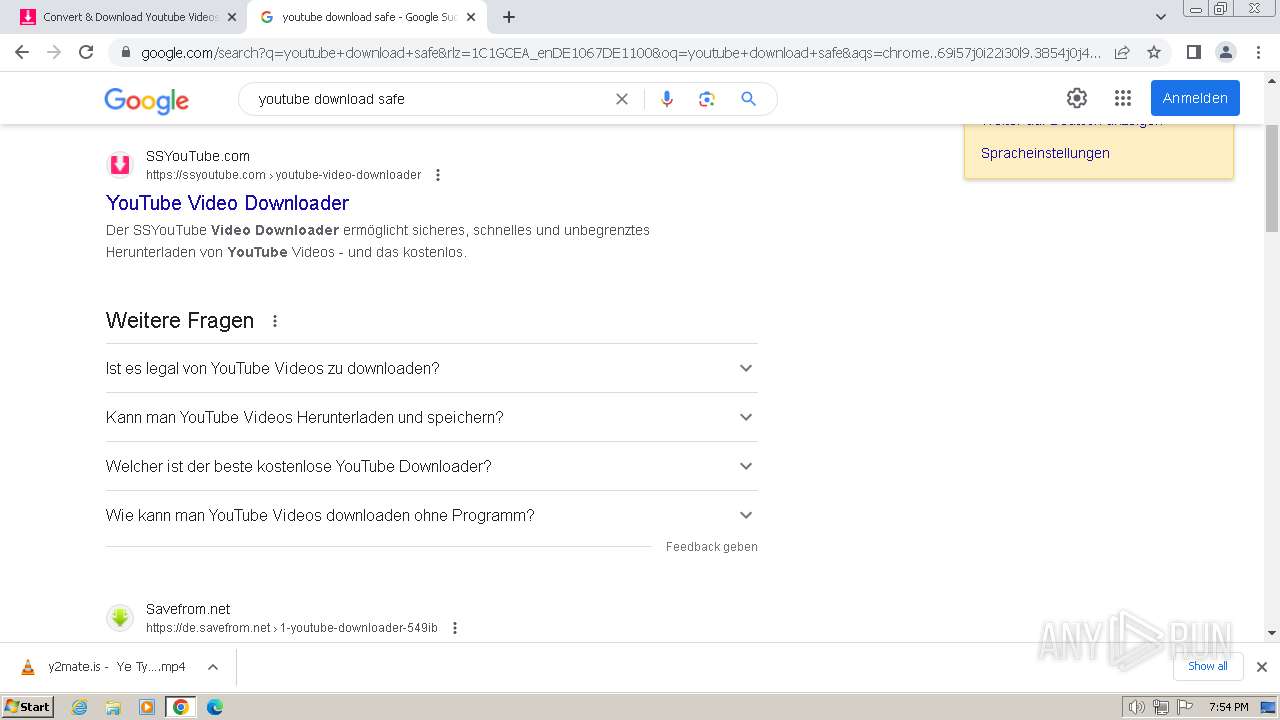Click the browser forward arrow
The image size is (1280, 720).
pos(54,52)
